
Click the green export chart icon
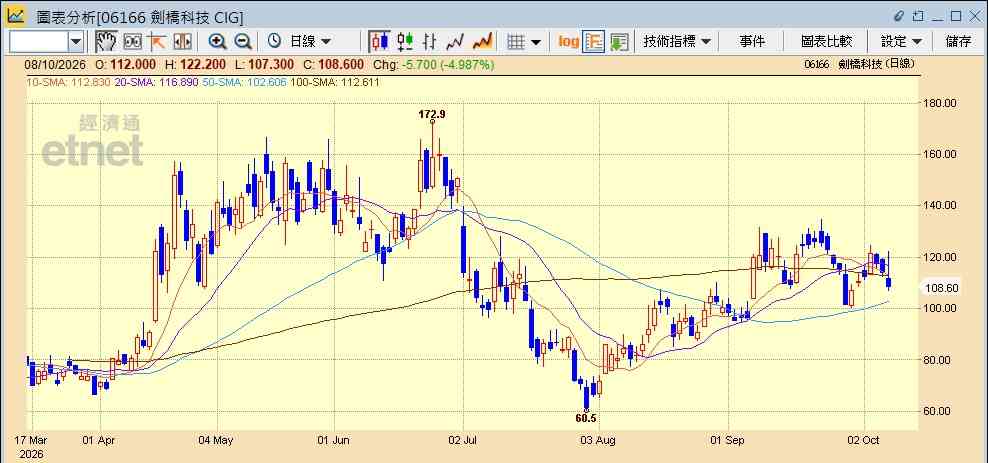point(619,42)
